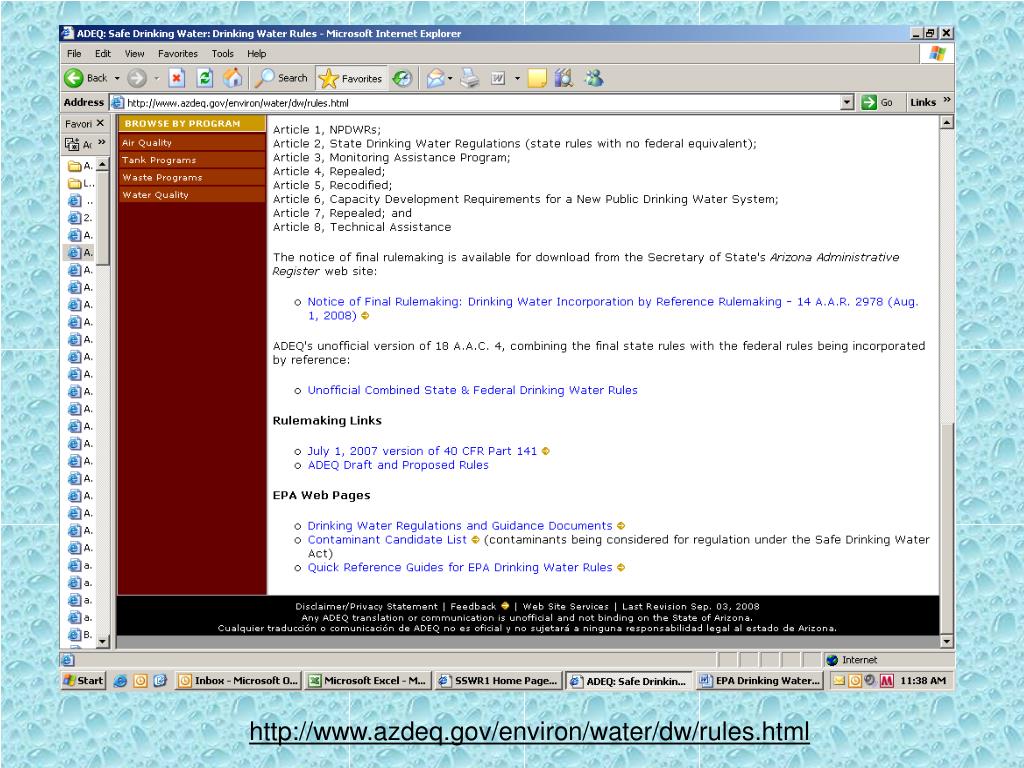This screenshot has width=1024, height=768.
Task: Expand the Edit button dropdown arrow
Action: (517, 78)
